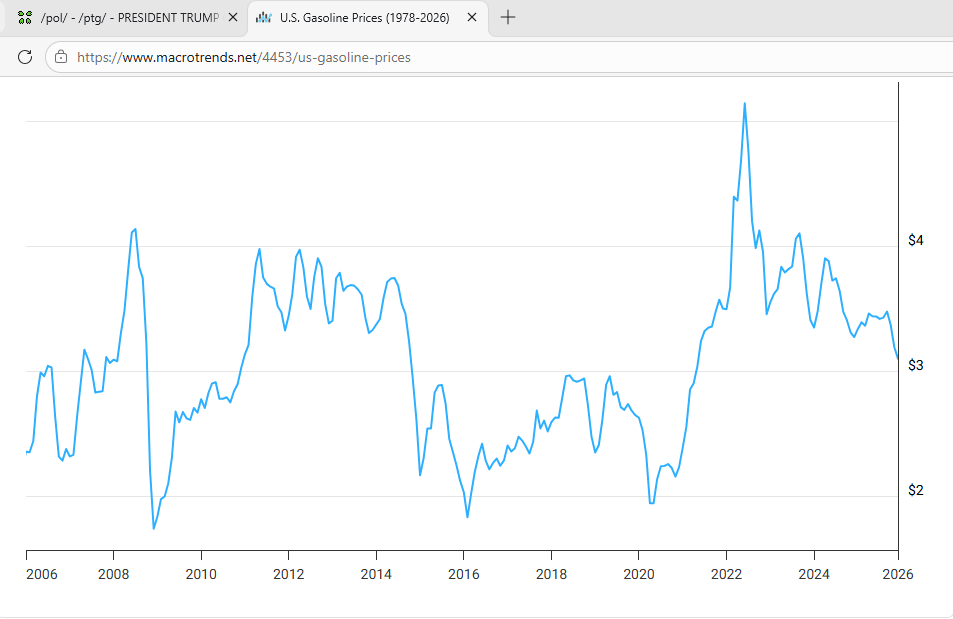Click the 2024 x-axis label
Viewport: 953px width, 619px height.
click(814, 574)
